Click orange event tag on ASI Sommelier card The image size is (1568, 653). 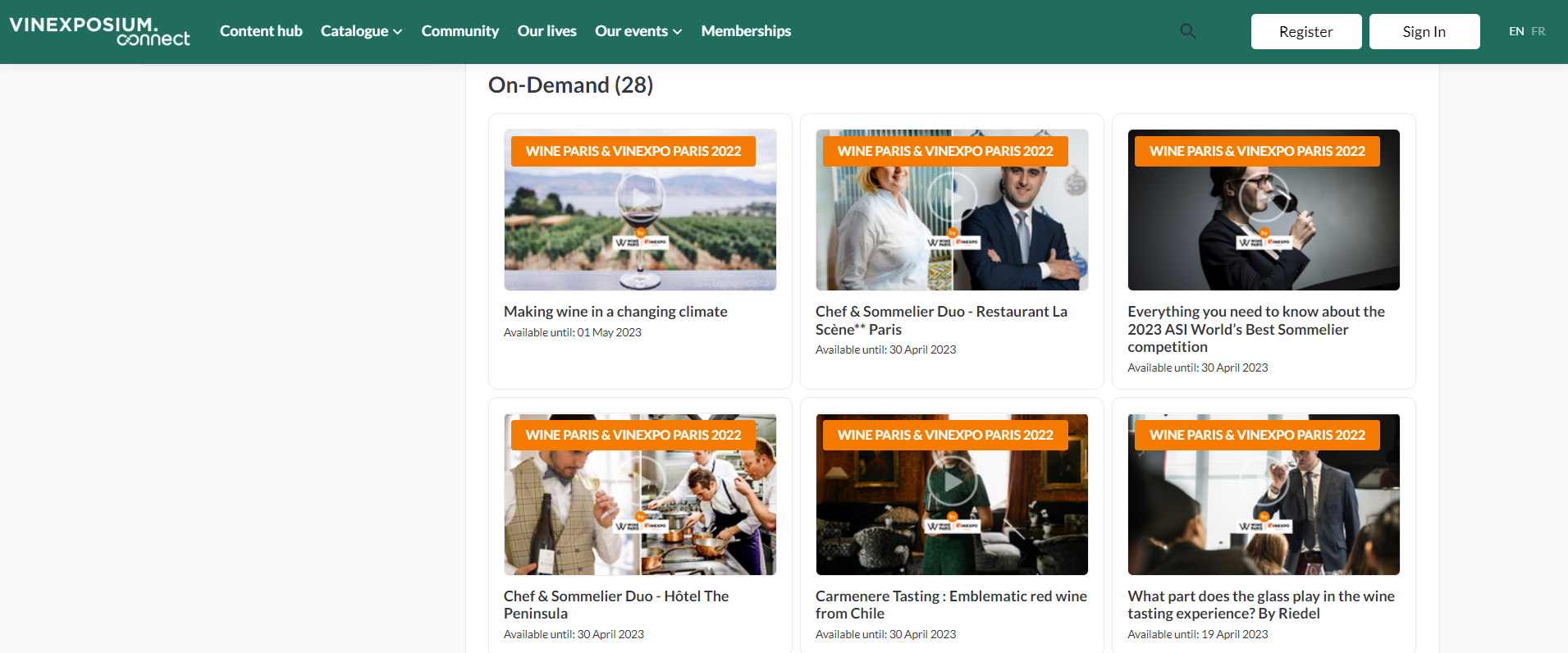[1257, 151]
